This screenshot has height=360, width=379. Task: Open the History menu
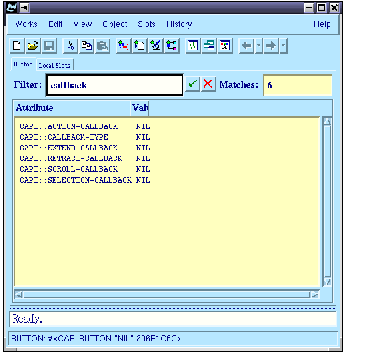point(179,24)
